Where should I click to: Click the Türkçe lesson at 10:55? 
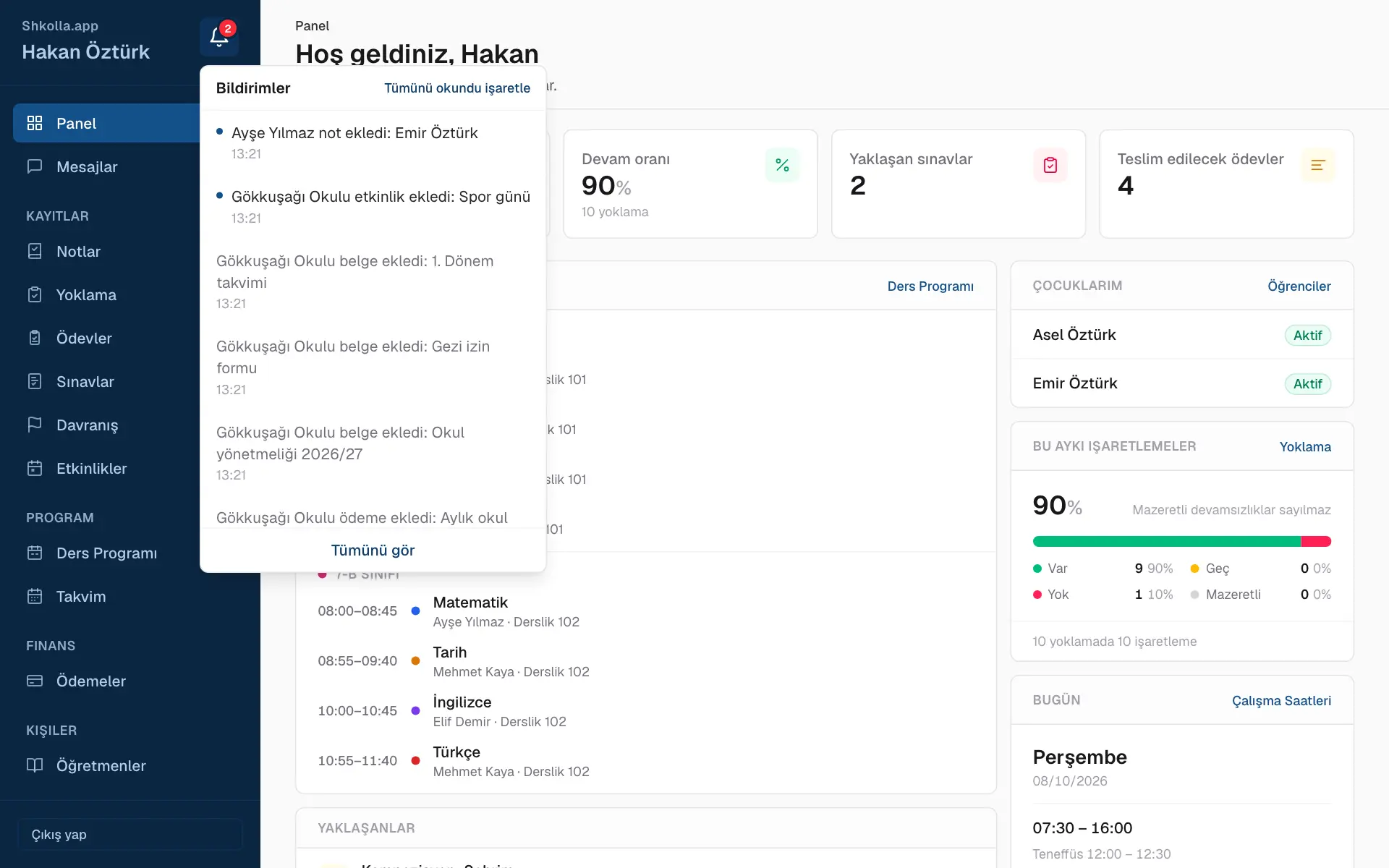point(645,761)
